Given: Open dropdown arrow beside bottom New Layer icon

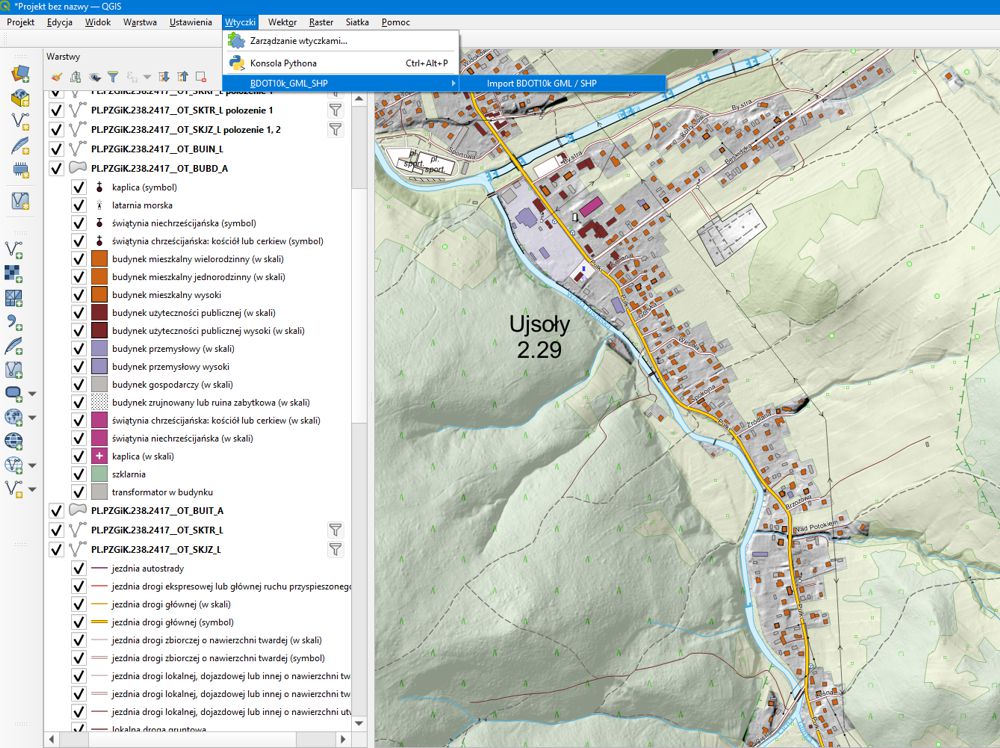Looking at the screenshot, I should click(32, 490).
